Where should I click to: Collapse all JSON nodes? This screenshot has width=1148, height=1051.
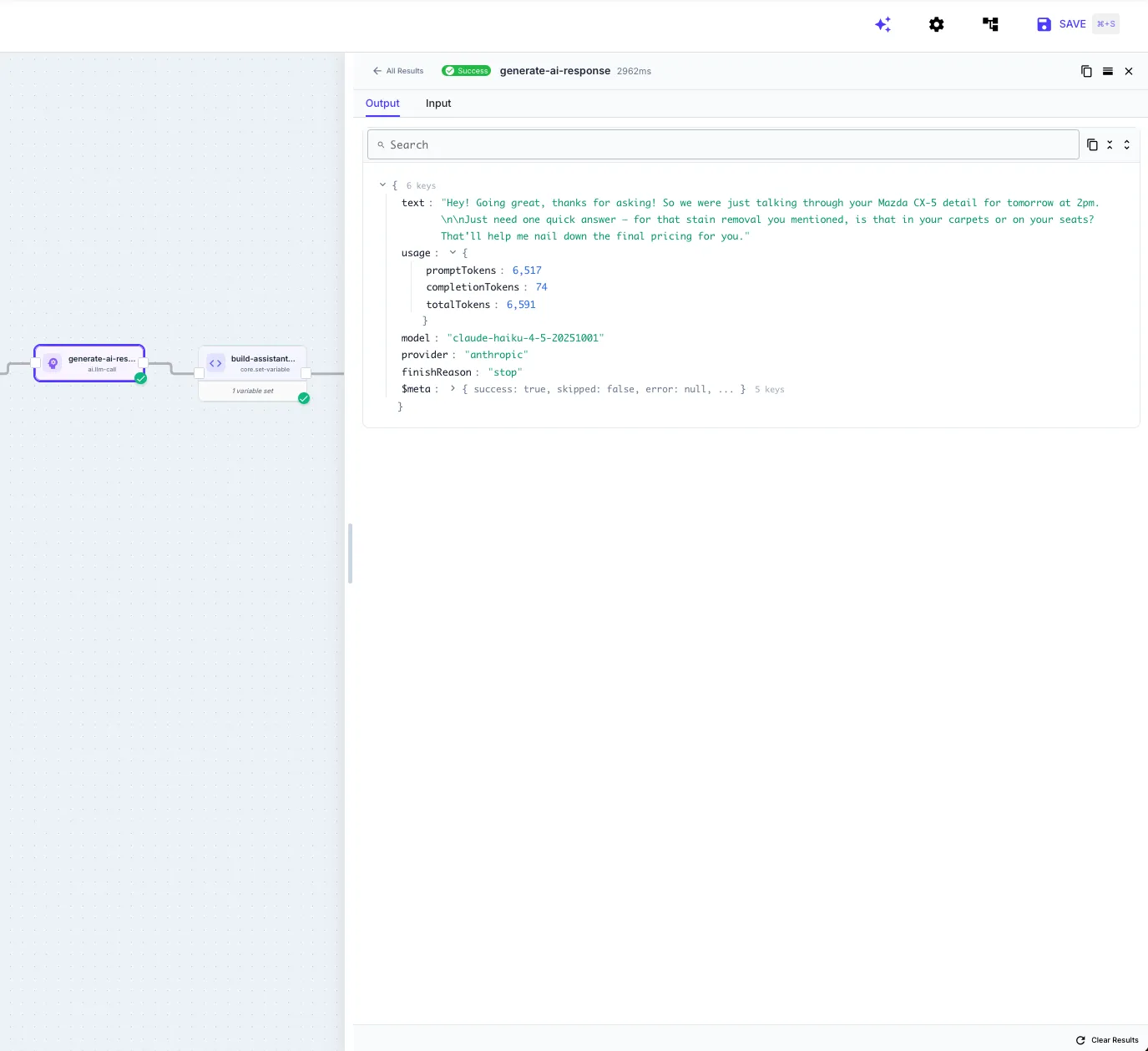(1110, 144)
